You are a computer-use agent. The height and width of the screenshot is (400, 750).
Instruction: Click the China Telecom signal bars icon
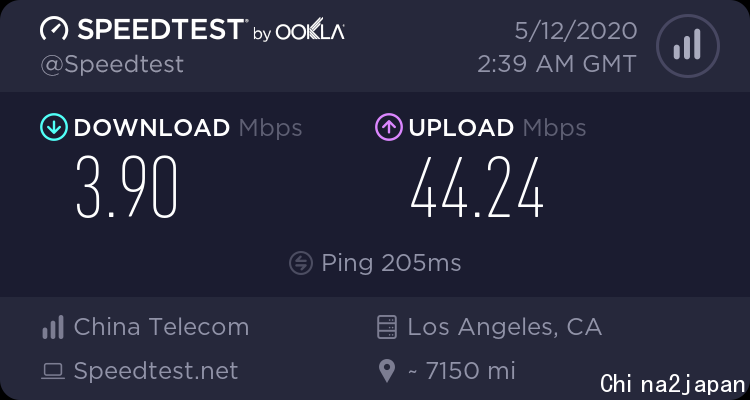click(x=53, y=327)
